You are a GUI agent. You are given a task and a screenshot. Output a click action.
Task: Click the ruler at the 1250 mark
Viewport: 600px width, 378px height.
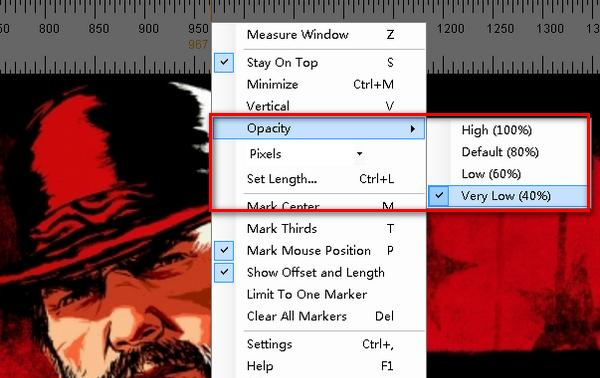tap(500, 29)
